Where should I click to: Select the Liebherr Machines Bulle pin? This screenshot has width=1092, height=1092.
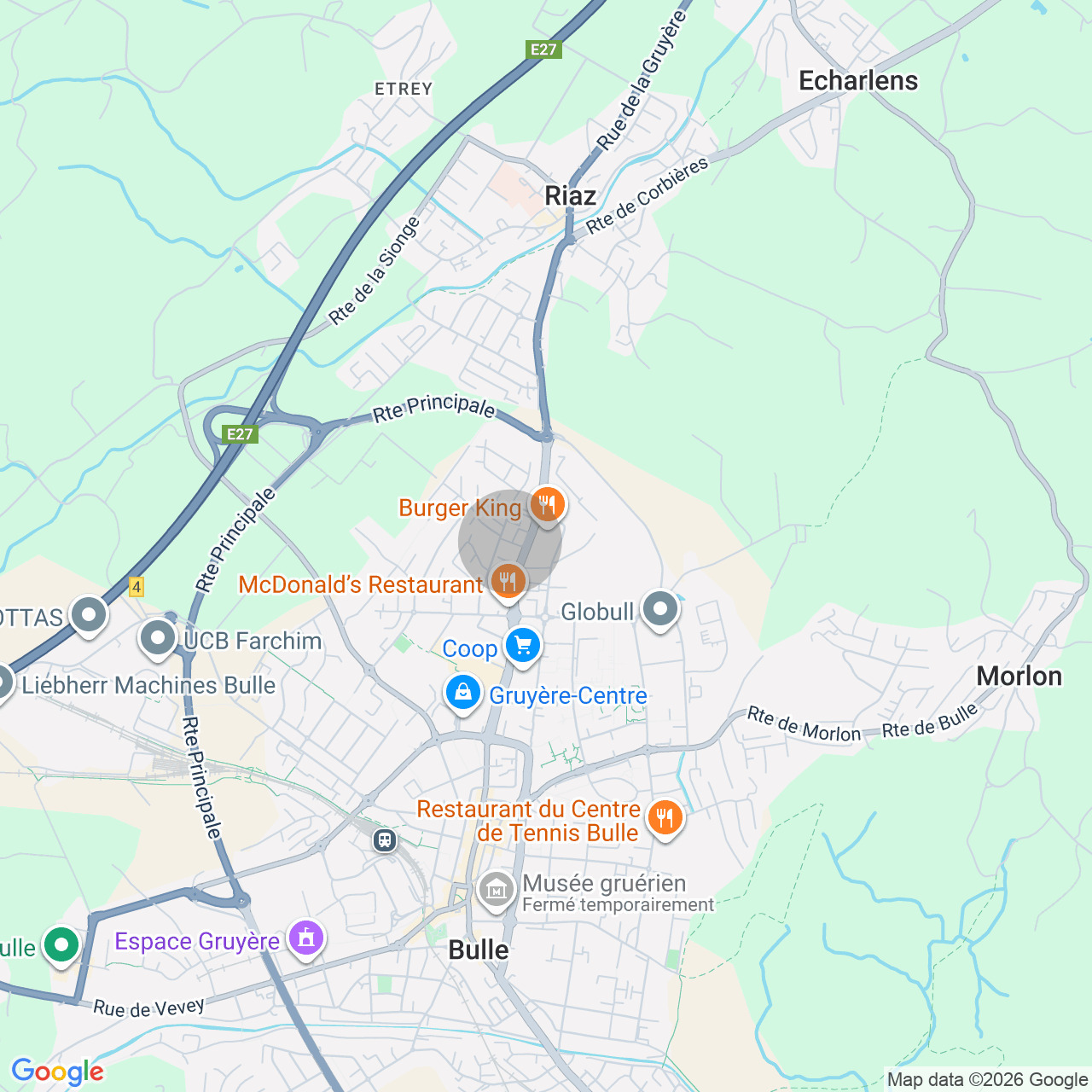pos(3,682)
